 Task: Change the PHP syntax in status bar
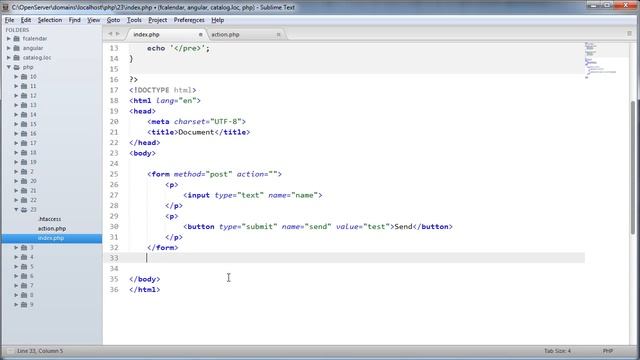(x=608, y=351)
